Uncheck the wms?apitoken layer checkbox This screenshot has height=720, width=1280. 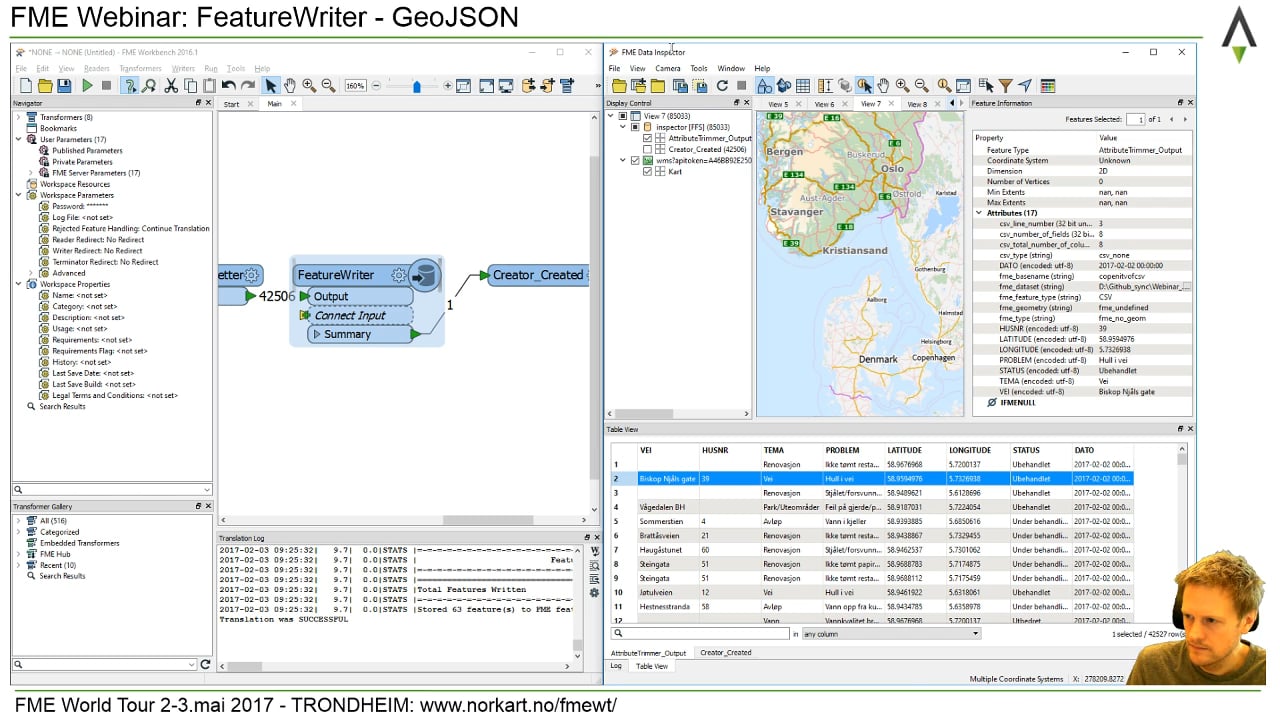[635, 161]
